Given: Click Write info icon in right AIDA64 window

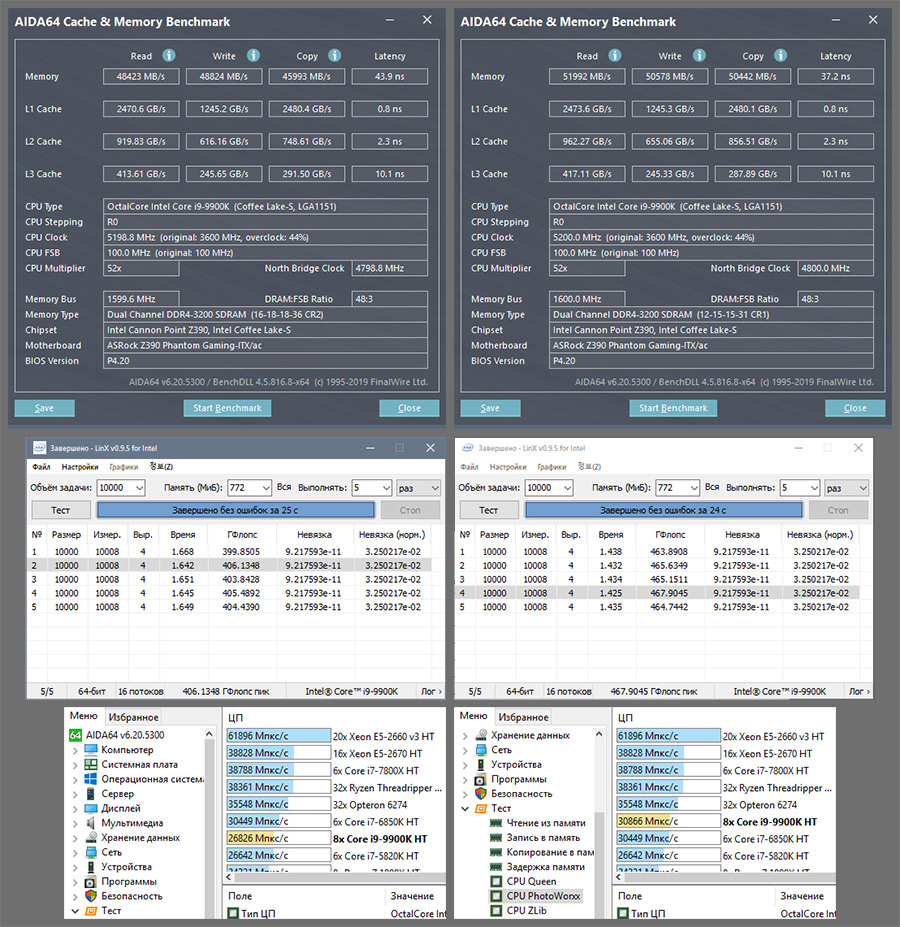Looking at the screenshot, I should coord(699,56).
